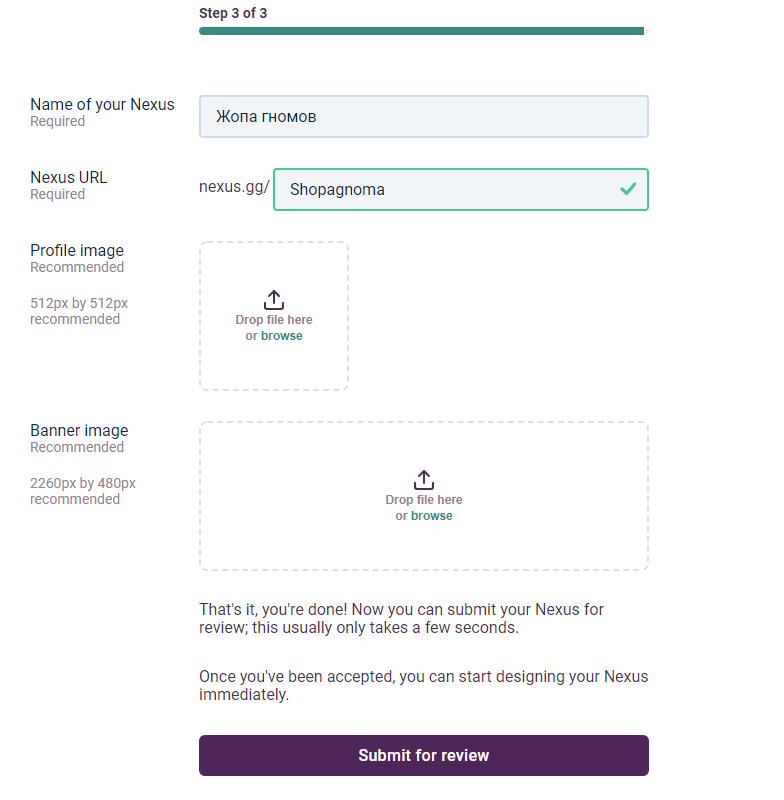The image size is (784, 800).
Task: Click the Nexus URL label
Action: (x=69, y=177)
